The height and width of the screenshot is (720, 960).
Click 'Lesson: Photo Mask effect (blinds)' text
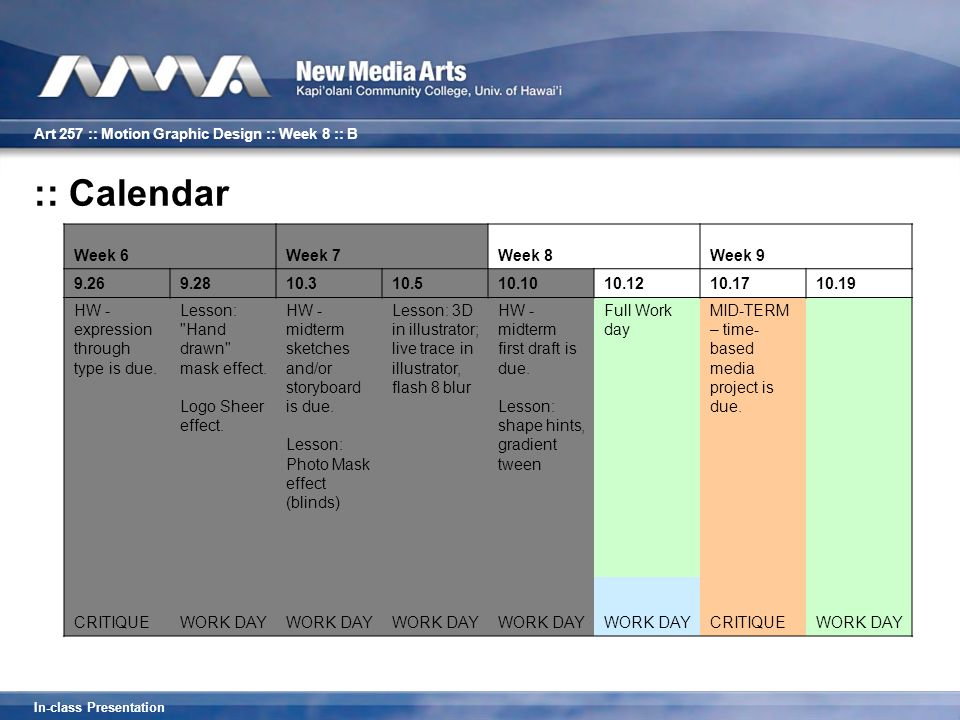pyautogui.click(x=328, y=473)
